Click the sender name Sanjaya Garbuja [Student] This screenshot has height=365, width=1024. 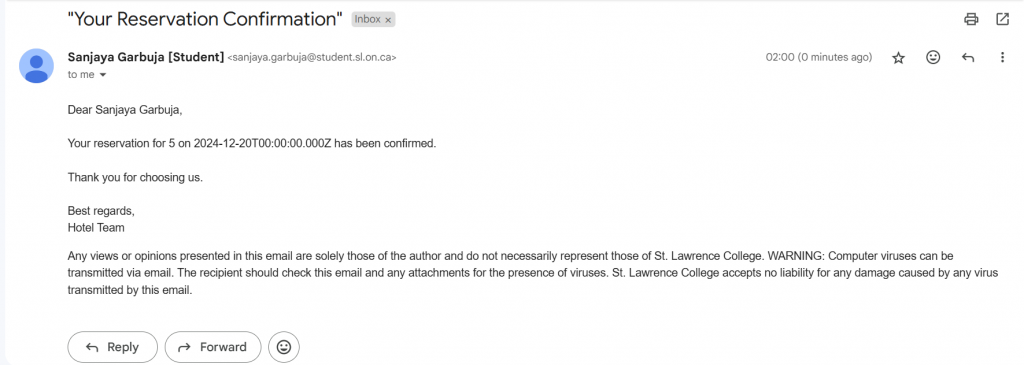pyautogui.click(x=146, y=57)
